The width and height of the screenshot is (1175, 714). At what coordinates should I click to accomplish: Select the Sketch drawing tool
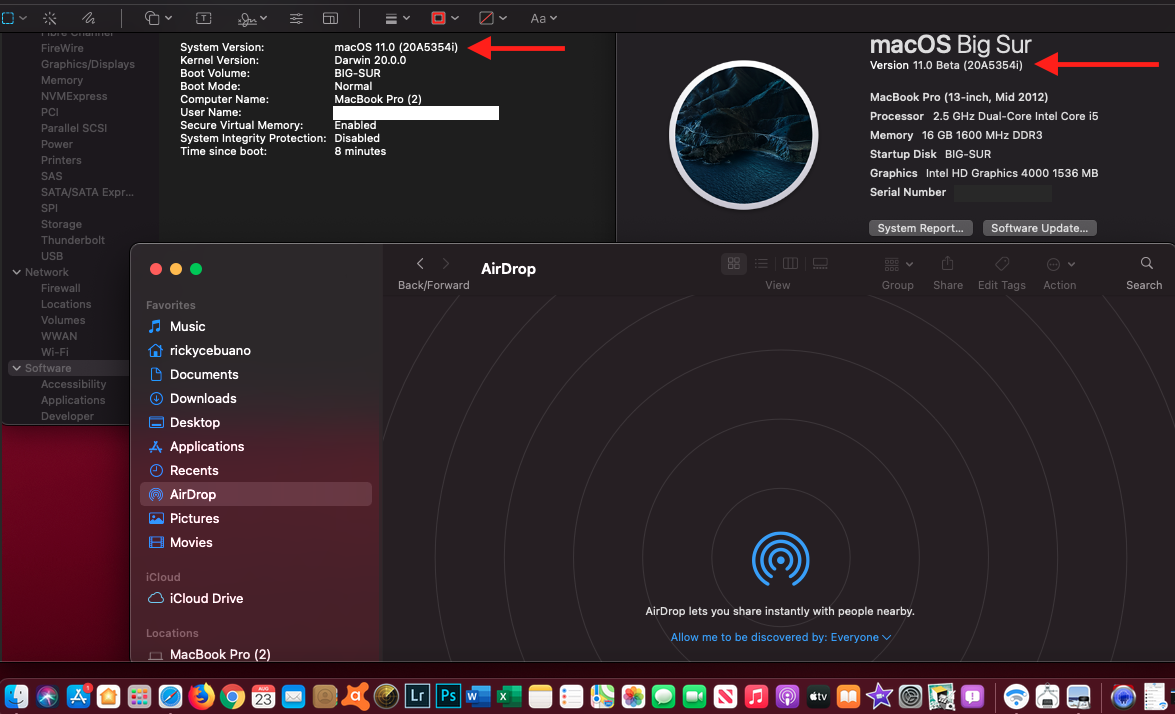[88, 18]
